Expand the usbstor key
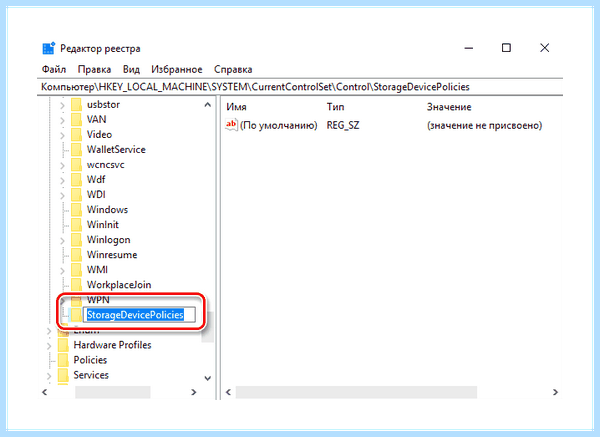Screen dimensions: 600x437 (62, 105)
